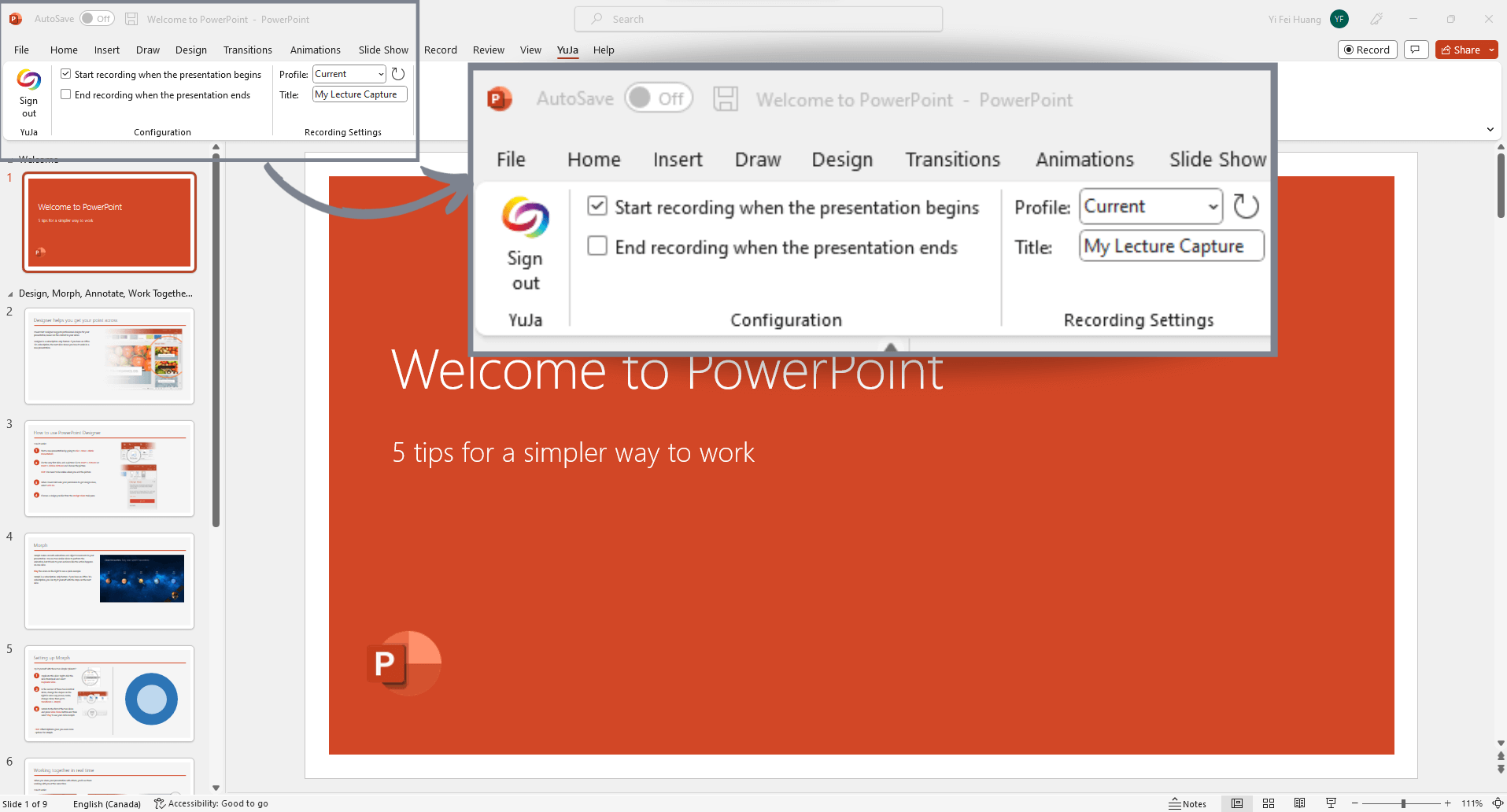Screen dimensions: 1507x812
Task: Toggle the AutoSave switch in the title bar
Action: 97,19
